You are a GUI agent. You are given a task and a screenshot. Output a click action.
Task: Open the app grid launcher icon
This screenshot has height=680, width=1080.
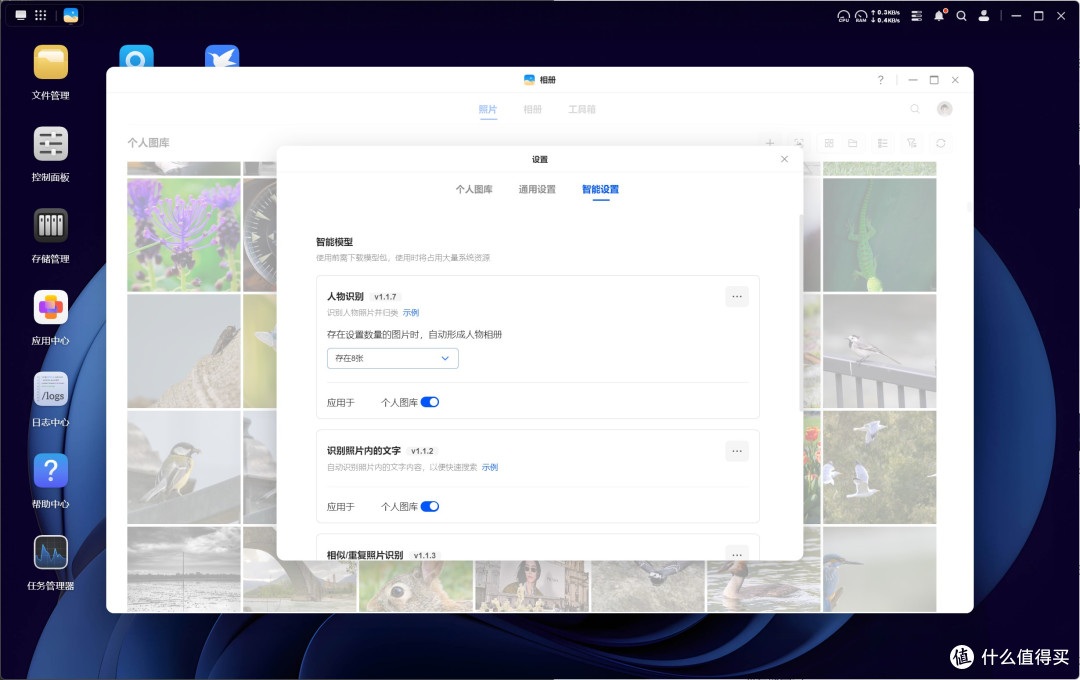[41, 15]
